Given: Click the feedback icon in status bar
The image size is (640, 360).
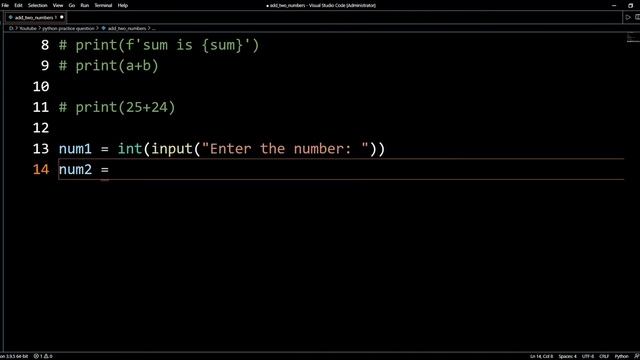Looking at the screenshot, I should tap(636, 356).
